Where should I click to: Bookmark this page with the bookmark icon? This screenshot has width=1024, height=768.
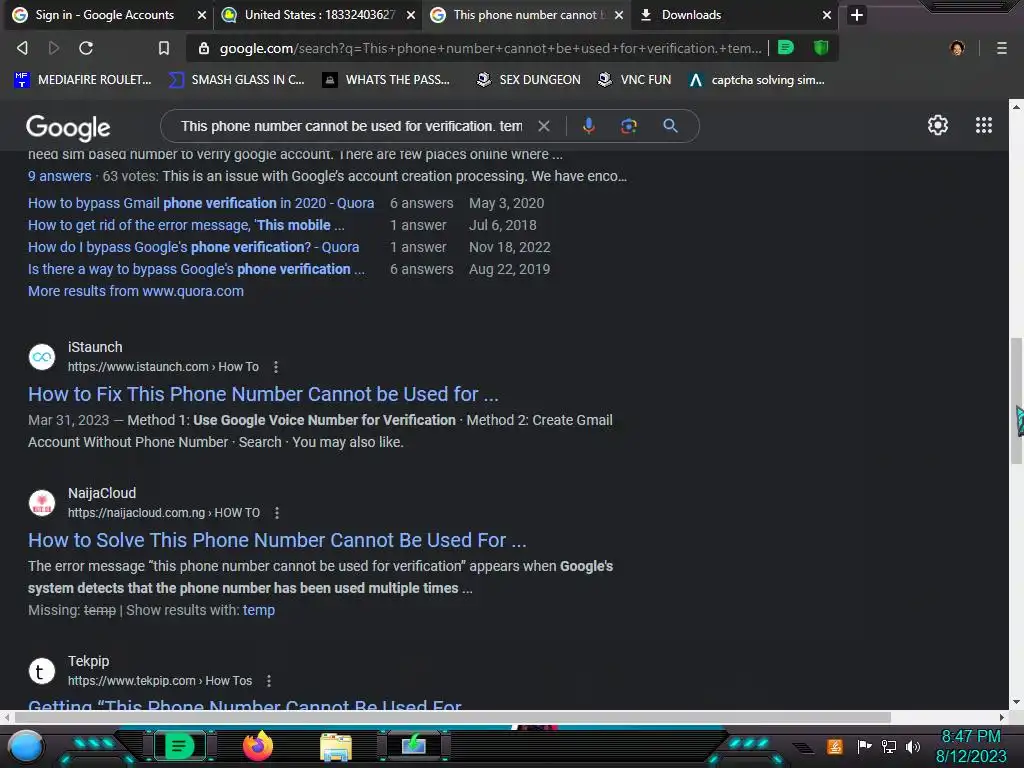click(x=164, y=48)
